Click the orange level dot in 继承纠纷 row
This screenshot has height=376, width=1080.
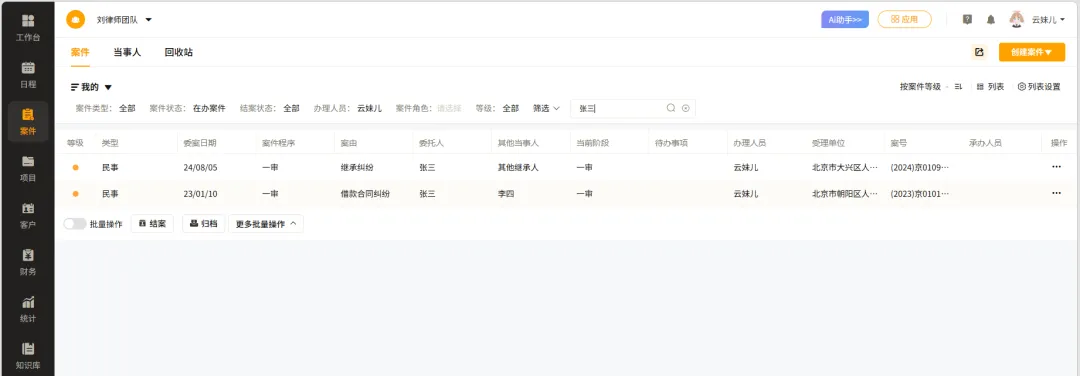tap(75, 167)
